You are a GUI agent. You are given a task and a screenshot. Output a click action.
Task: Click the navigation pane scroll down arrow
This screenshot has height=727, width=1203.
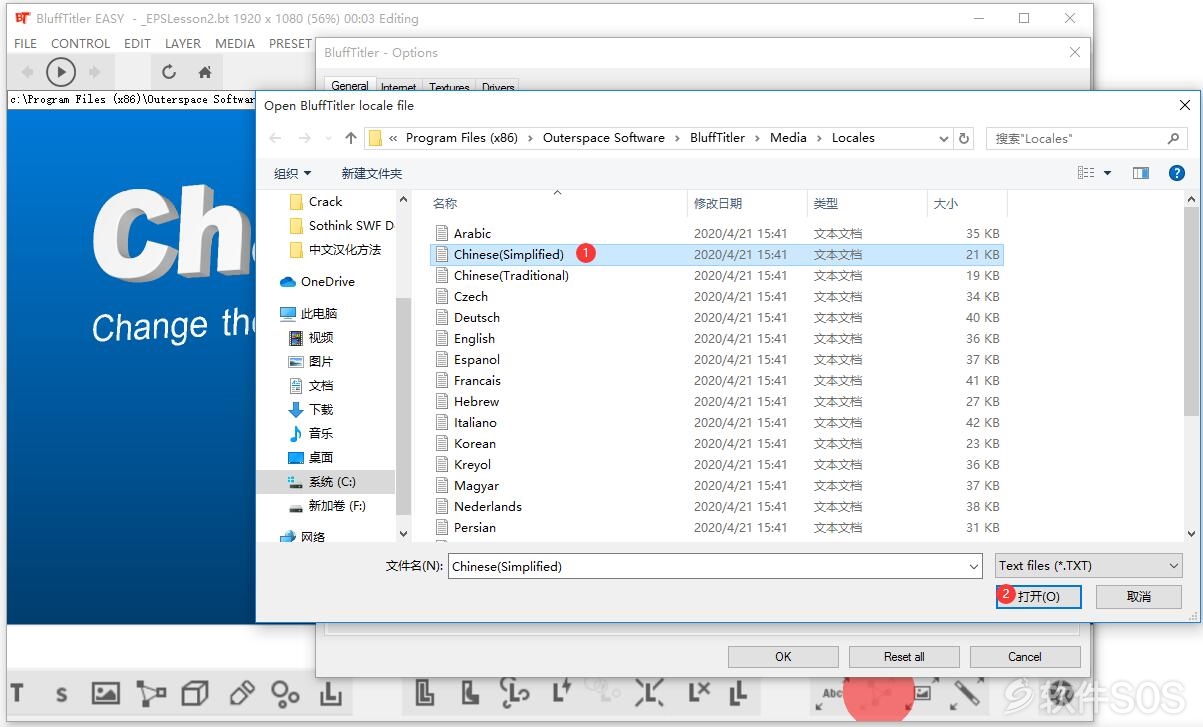click(x=404, y=535)
